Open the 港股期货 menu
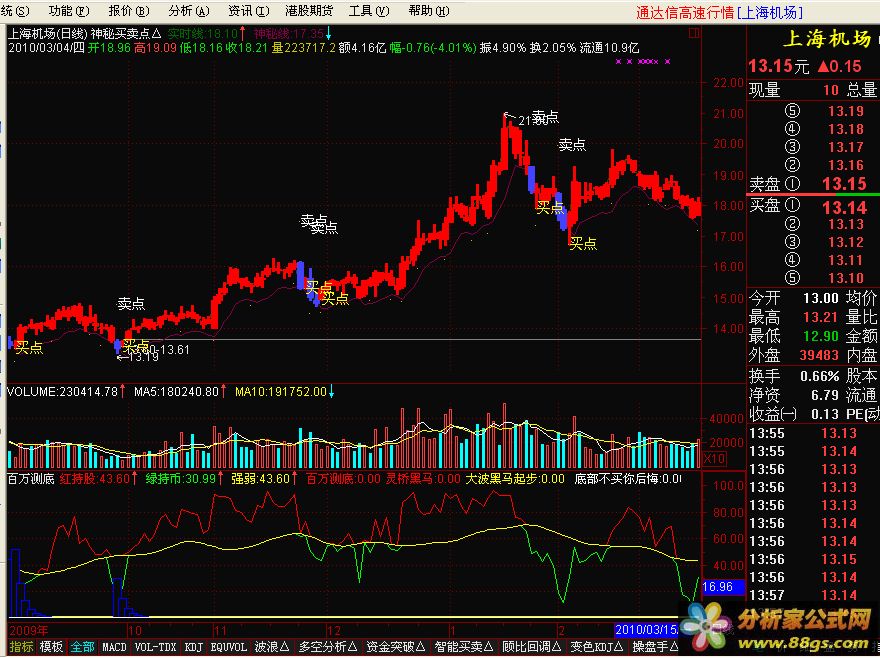880x658 pixels. (309, 11)
